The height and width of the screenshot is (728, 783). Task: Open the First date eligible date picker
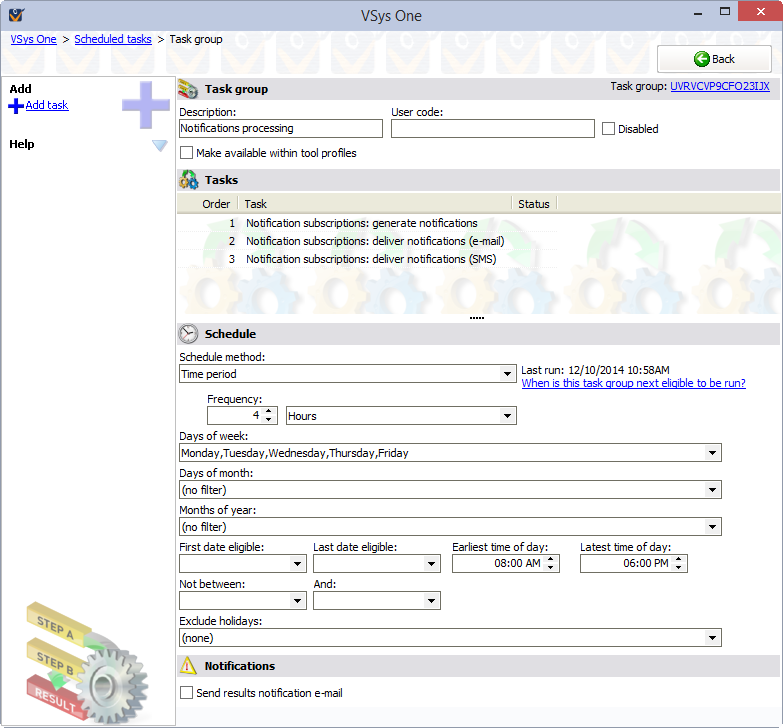pyautogui.click(x=297, y=564)
